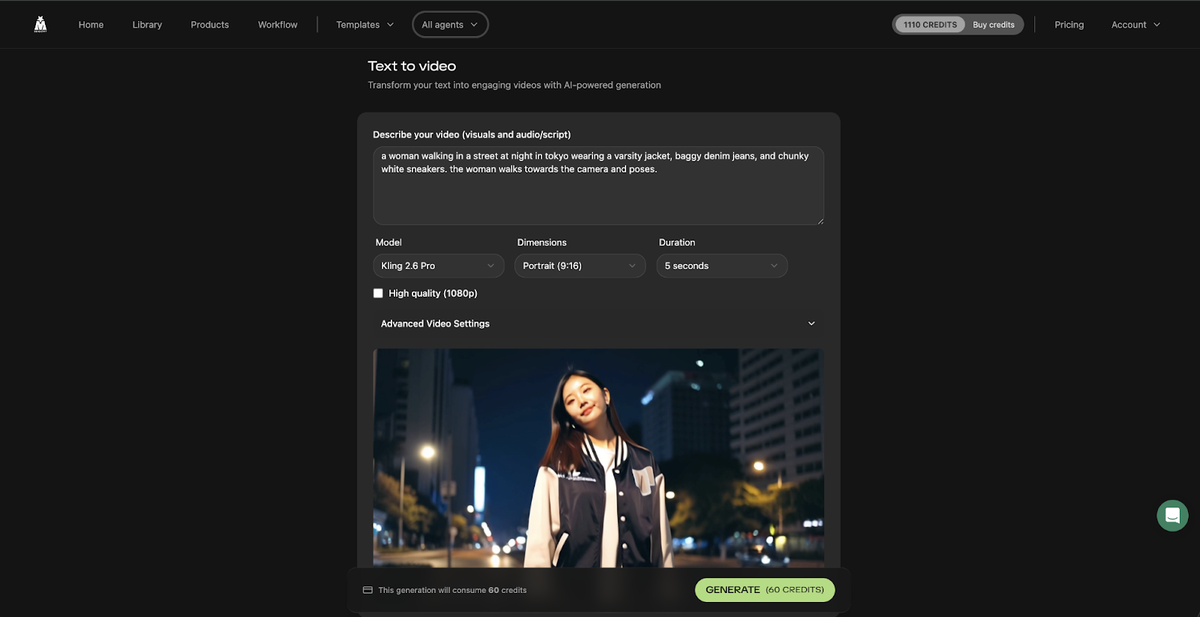The height and width of the screenshot is (617, 1200).
Task: Click the app logo in the top-left corner
Action: pyautogui.click(x=40, y=24)
